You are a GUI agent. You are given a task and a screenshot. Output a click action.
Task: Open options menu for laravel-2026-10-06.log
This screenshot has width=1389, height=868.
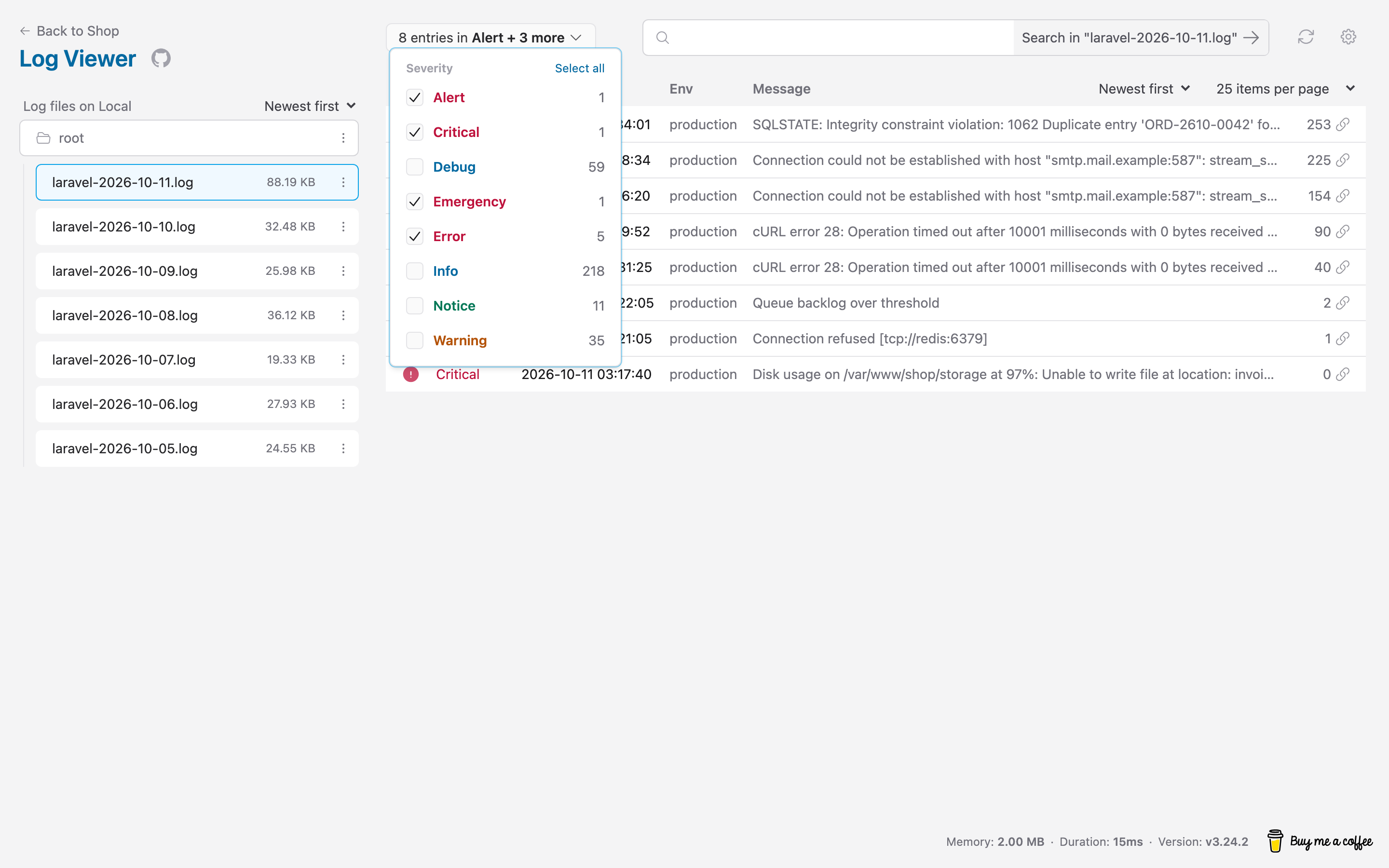pos(343,404)
